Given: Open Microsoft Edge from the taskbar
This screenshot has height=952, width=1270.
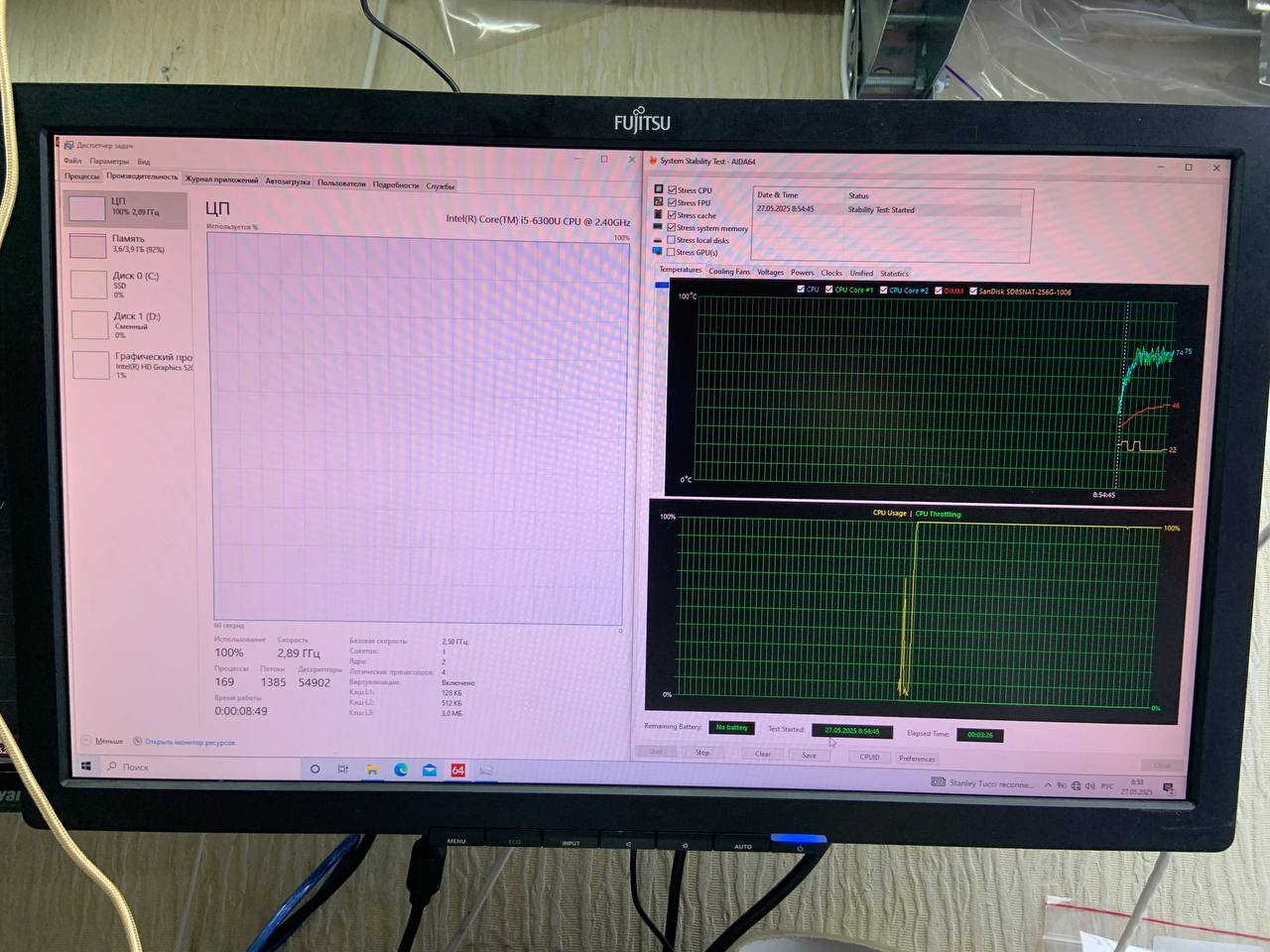Looking at the screenshot, I should 401,770.
